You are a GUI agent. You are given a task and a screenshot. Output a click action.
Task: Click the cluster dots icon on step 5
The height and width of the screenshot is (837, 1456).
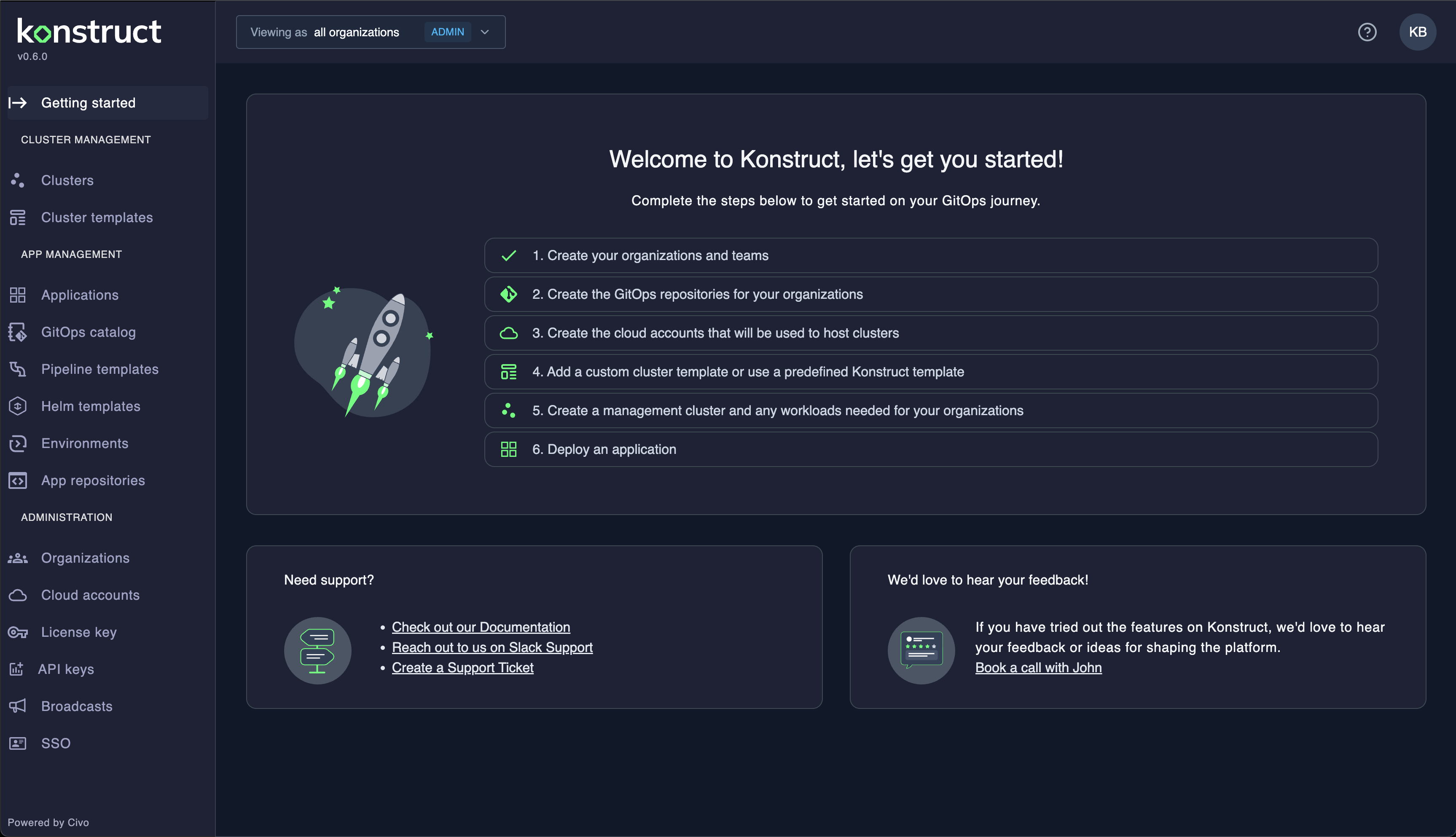click(509, 410)
